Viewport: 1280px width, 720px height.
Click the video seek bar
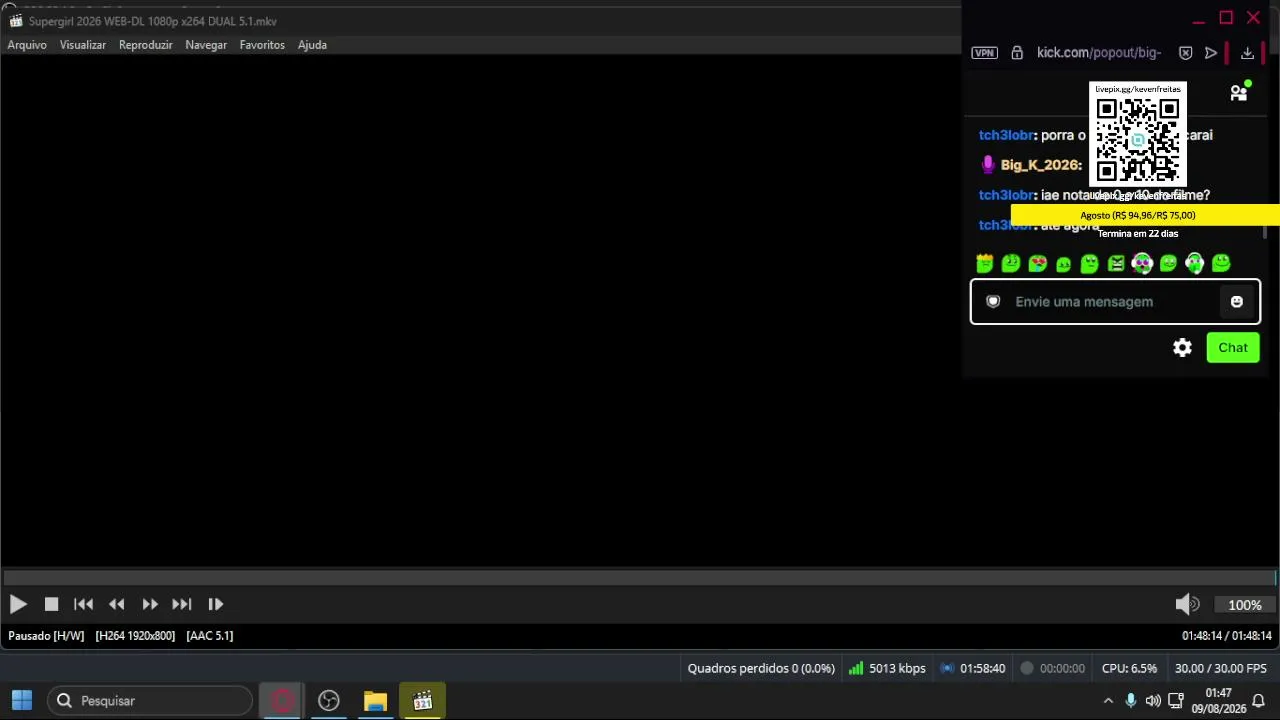point(640,578)
